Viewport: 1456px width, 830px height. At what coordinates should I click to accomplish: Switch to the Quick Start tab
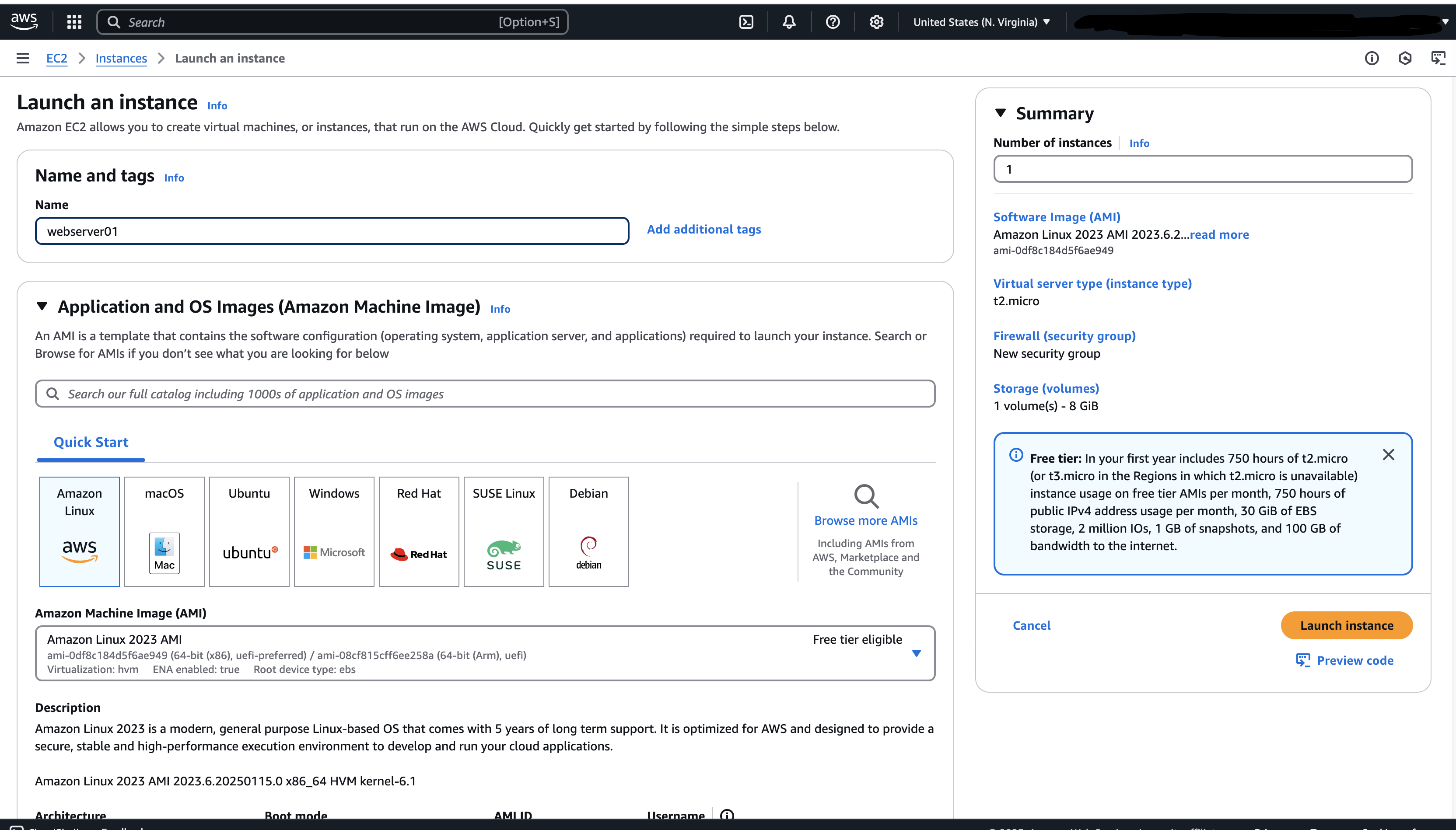(91, 443)
